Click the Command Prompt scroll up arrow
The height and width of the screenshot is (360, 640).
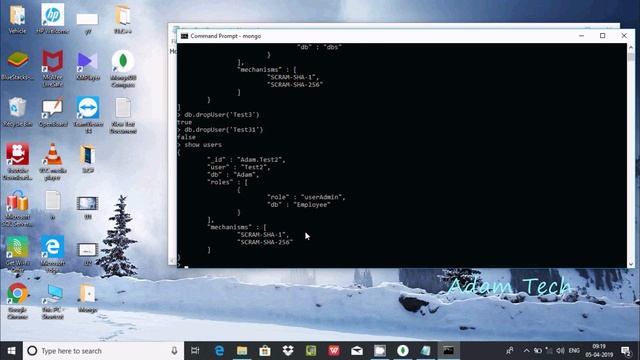[x=631, y=47]
